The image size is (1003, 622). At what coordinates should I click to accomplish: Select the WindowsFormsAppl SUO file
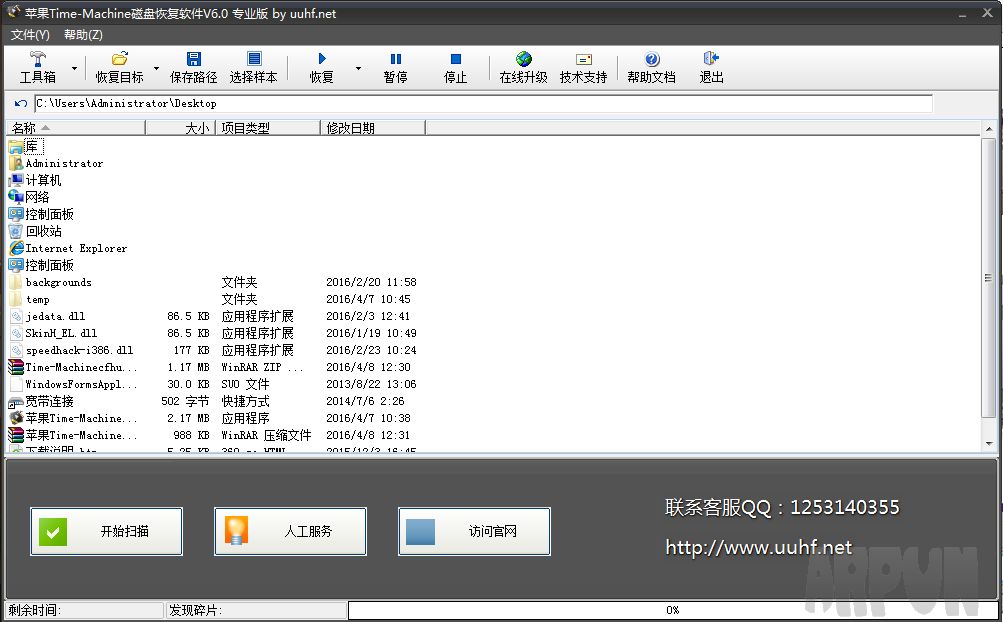[73, 384]
